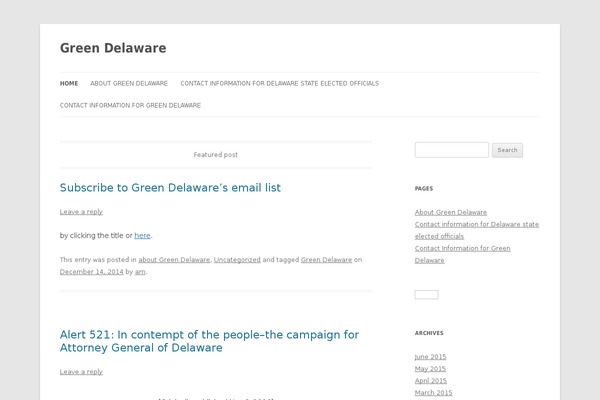Open the Alert 521 post title
600x400 pixels.
(x=209, y=341)
